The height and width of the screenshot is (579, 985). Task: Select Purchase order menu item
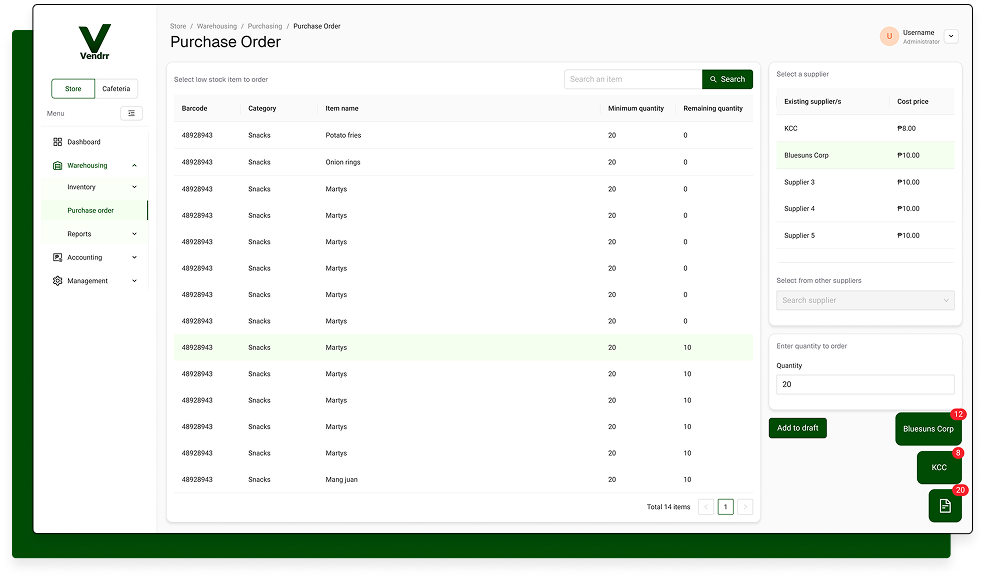click(x=91, y=211)
